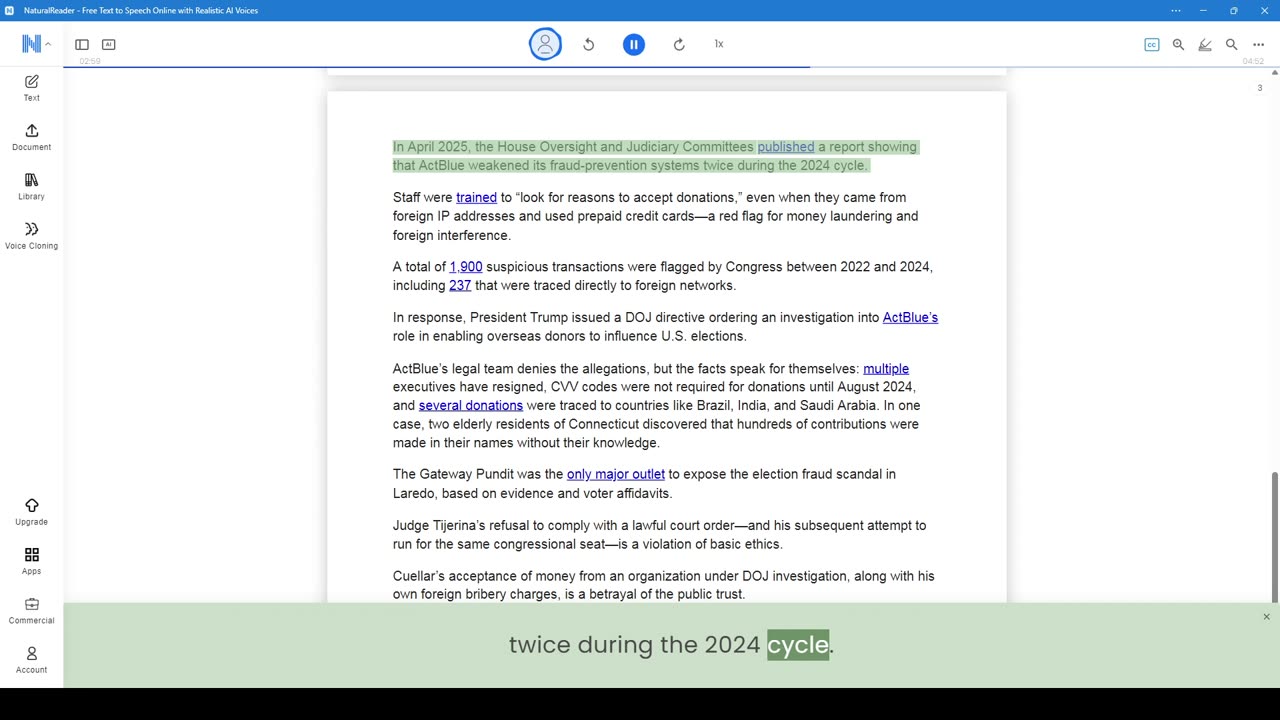Open the Apps section
Screen dimensions: 1280x720
click(x=31, y=561)
